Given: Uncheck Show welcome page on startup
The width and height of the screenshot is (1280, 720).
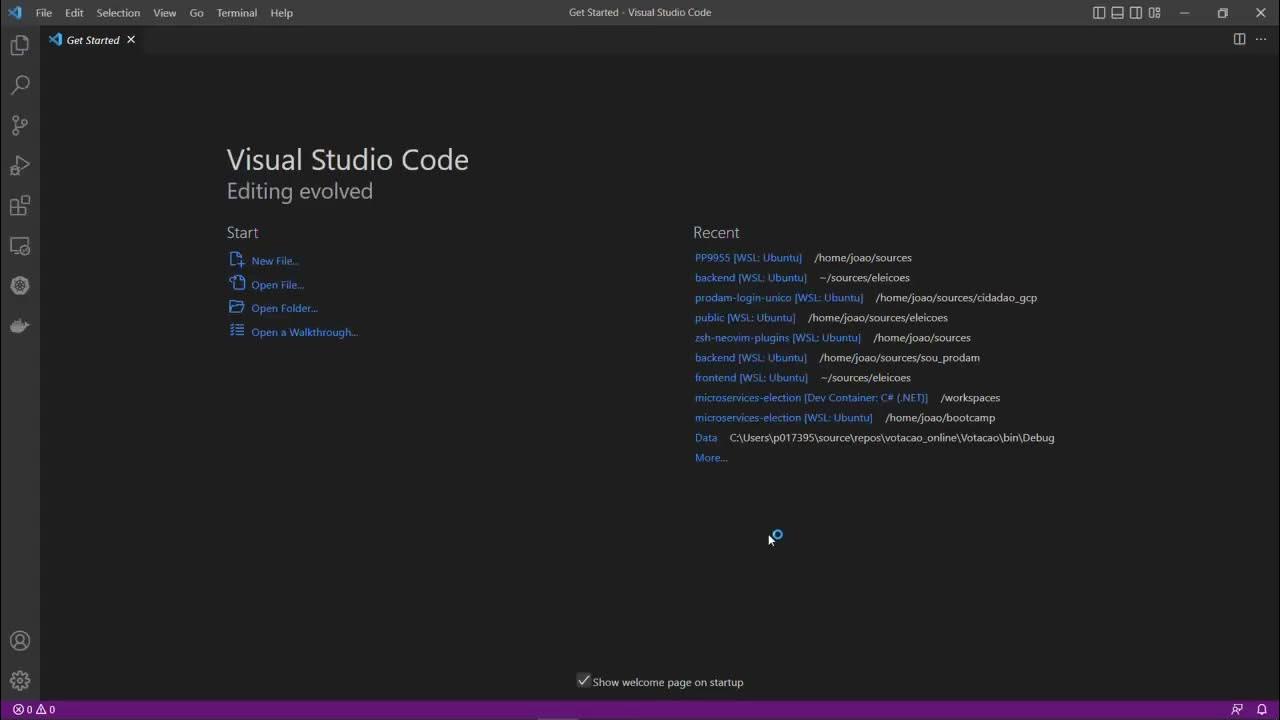Looking at the screenshot, I should coord(584,681).
